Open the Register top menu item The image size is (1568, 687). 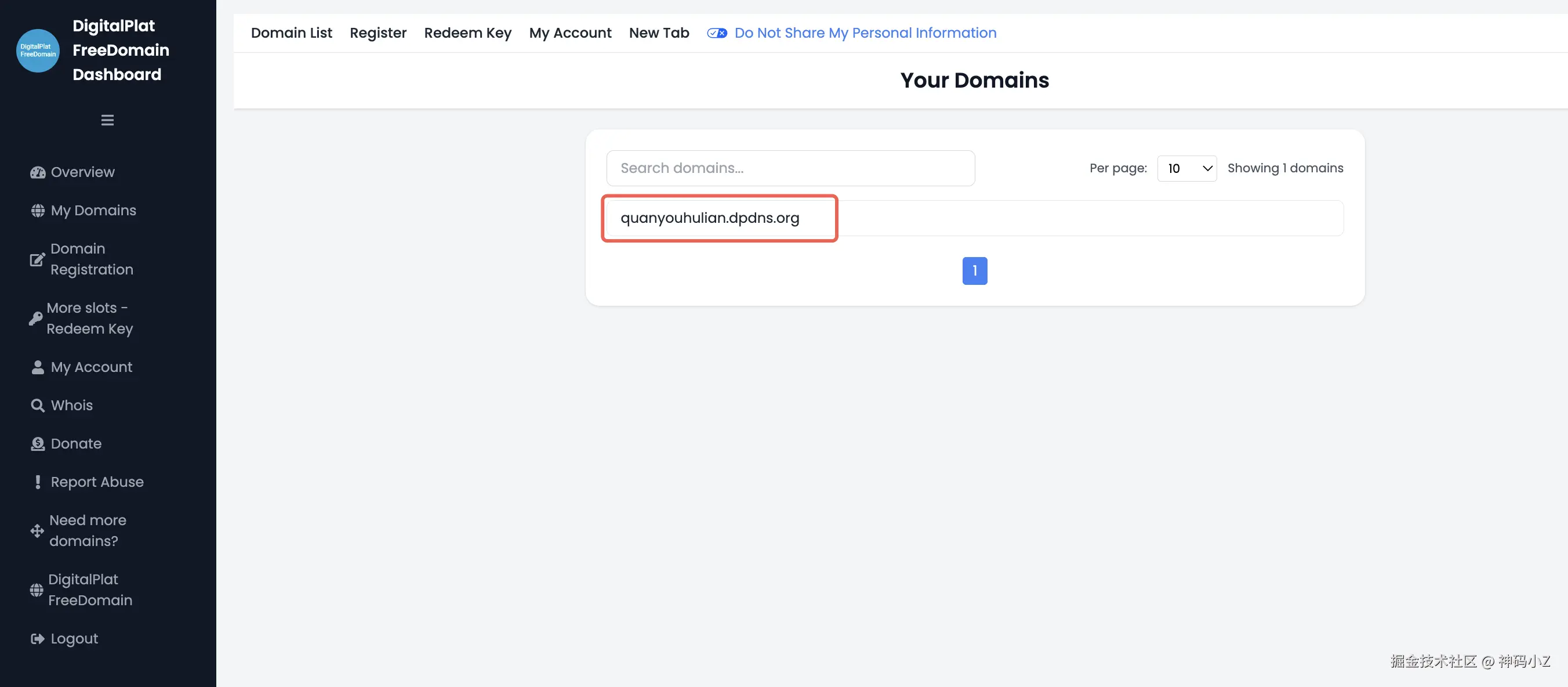coord(378,33)
